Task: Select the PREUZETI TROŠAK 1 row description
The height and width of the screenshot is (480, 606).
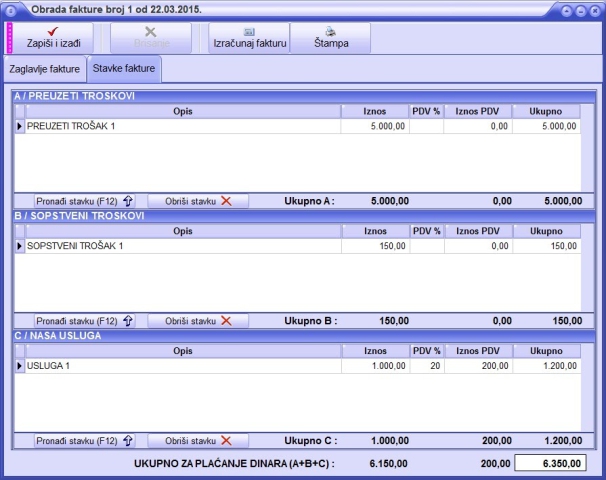Action: (x=182, y=127)
